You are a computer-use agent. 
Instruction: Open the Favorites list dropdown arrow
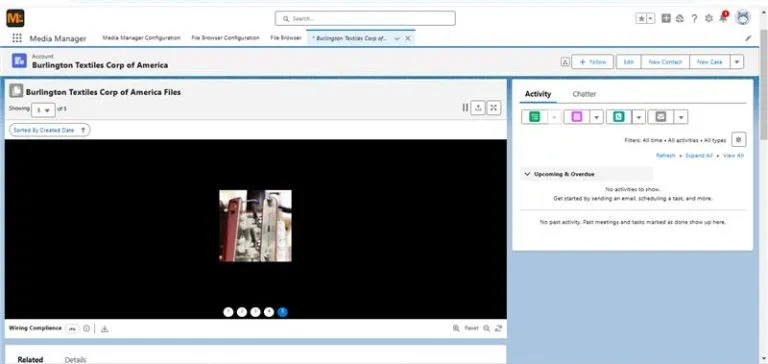(650, 19)
